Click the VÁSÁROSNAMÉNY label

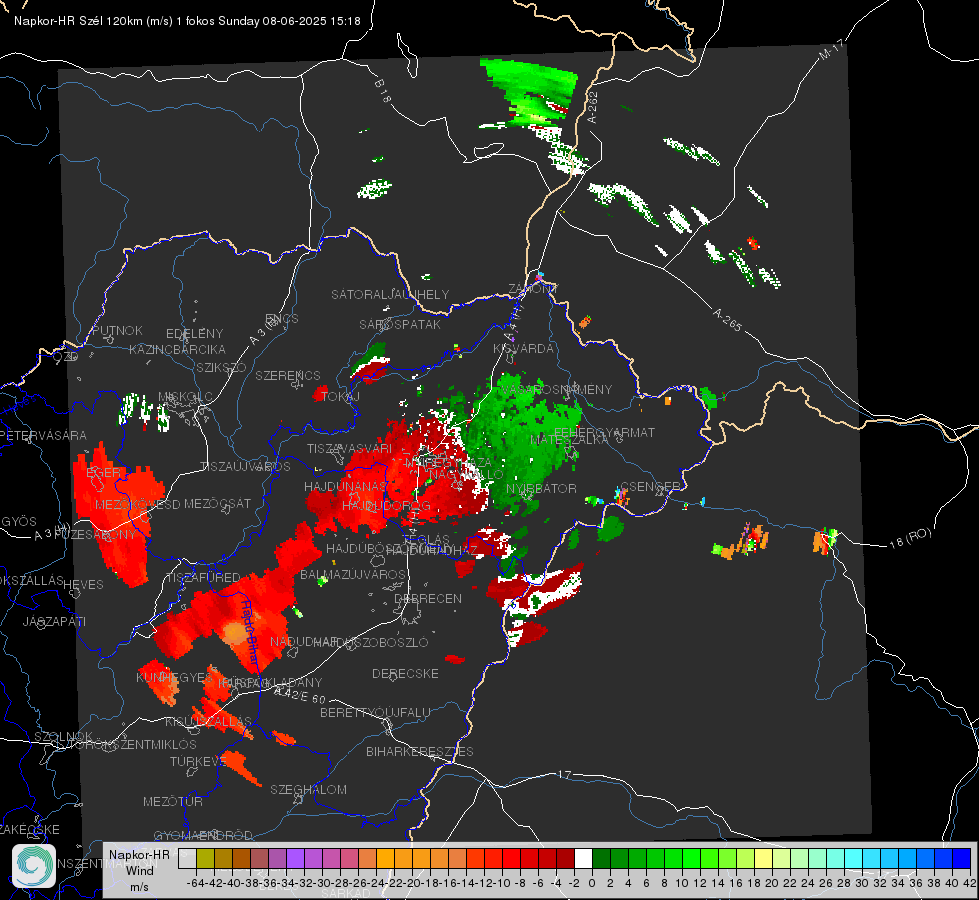point(558,389)
